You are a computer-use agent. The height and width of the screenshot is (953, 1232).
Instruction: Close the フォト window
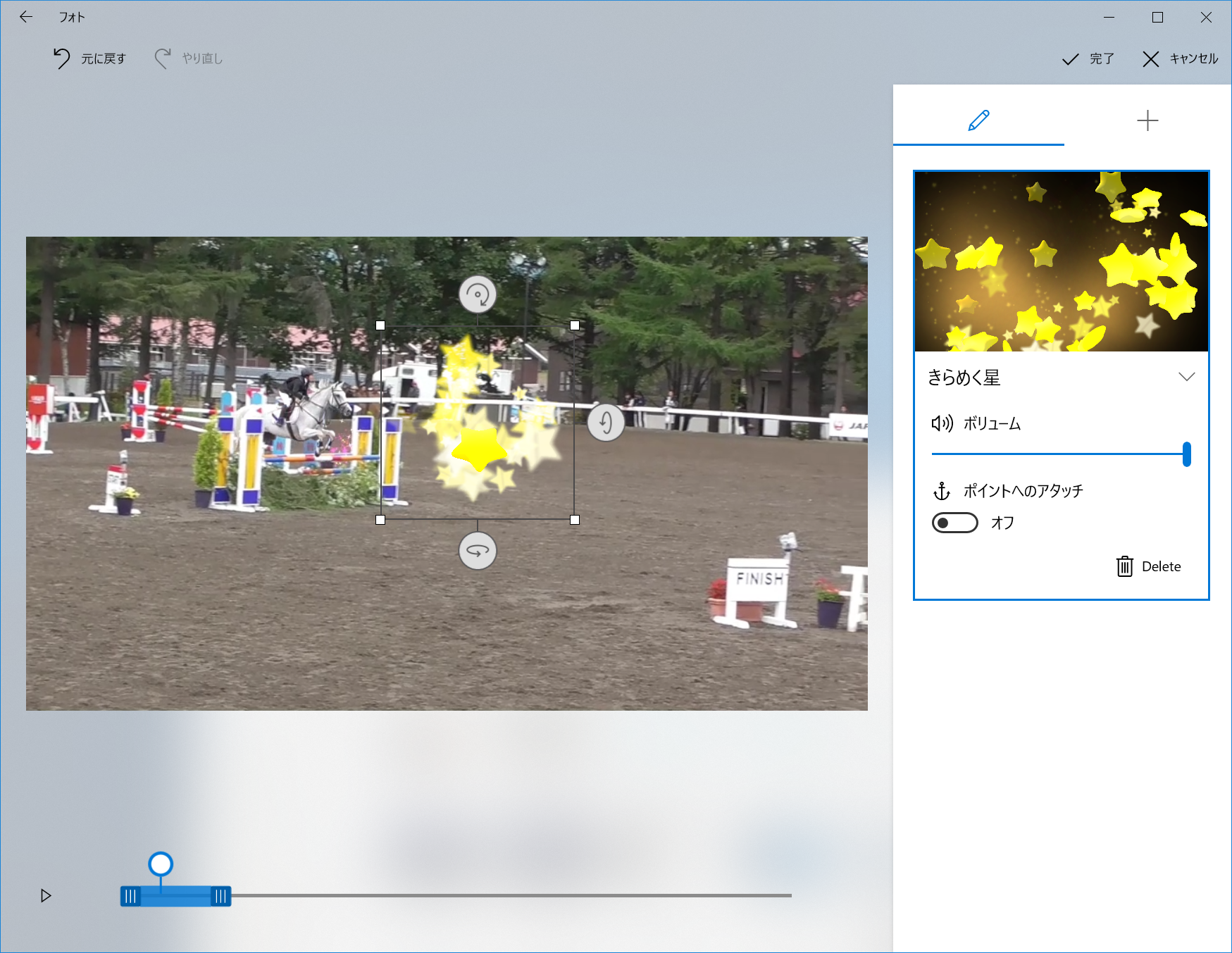1206,17
